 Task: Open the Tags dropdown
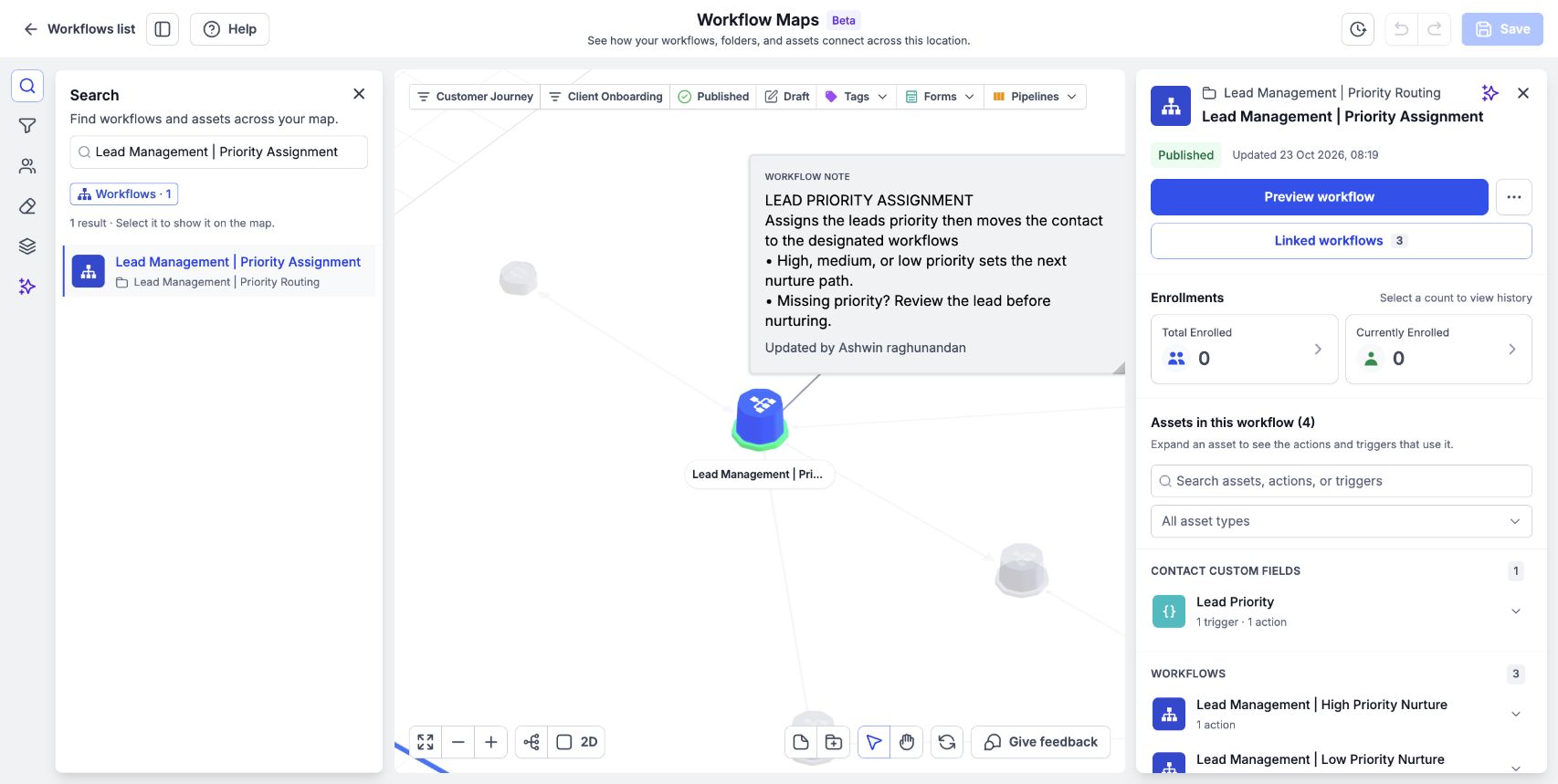[x=857, y=97]
